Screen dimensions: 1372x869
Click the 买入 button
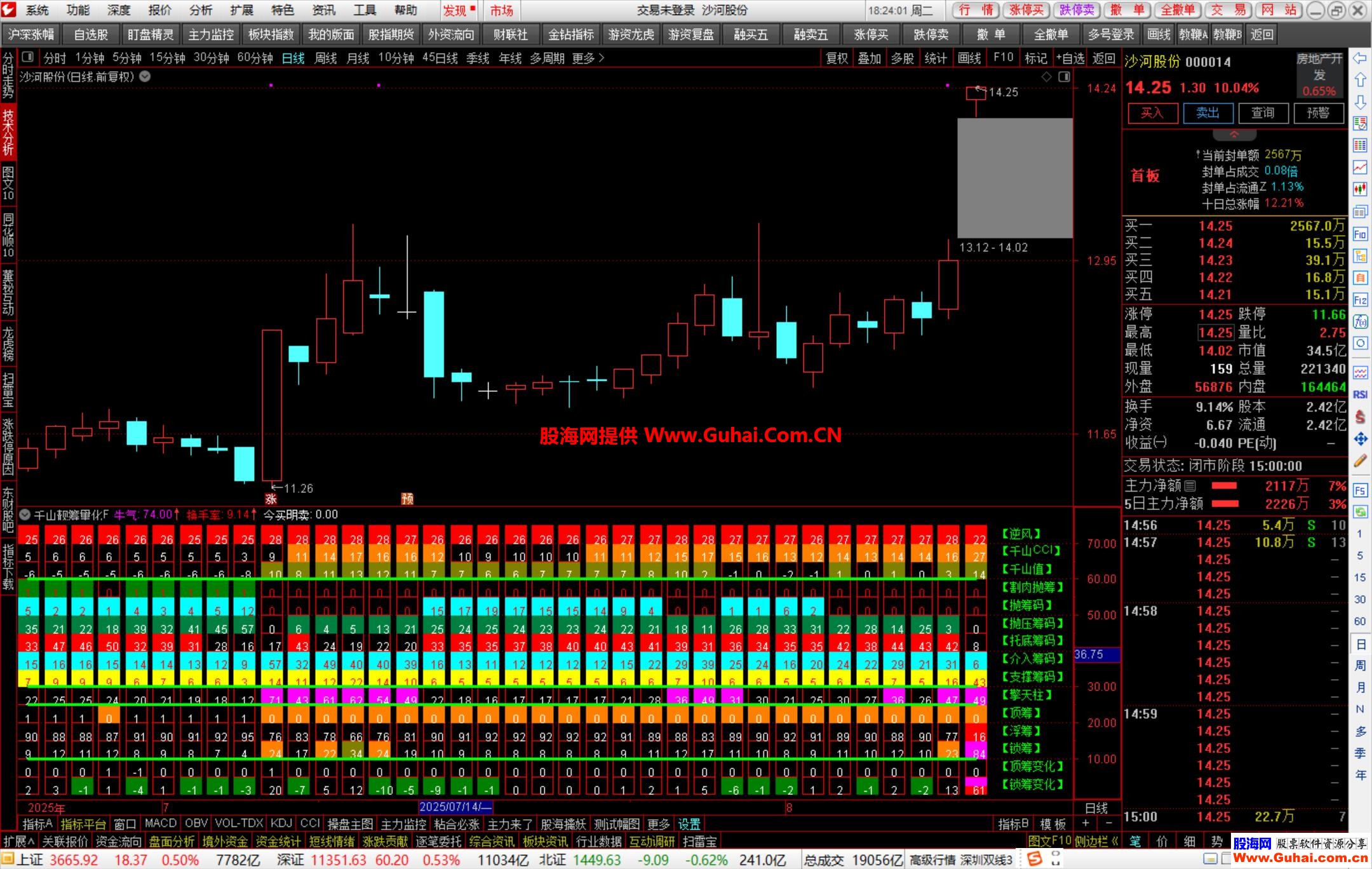coord(1152,113)
